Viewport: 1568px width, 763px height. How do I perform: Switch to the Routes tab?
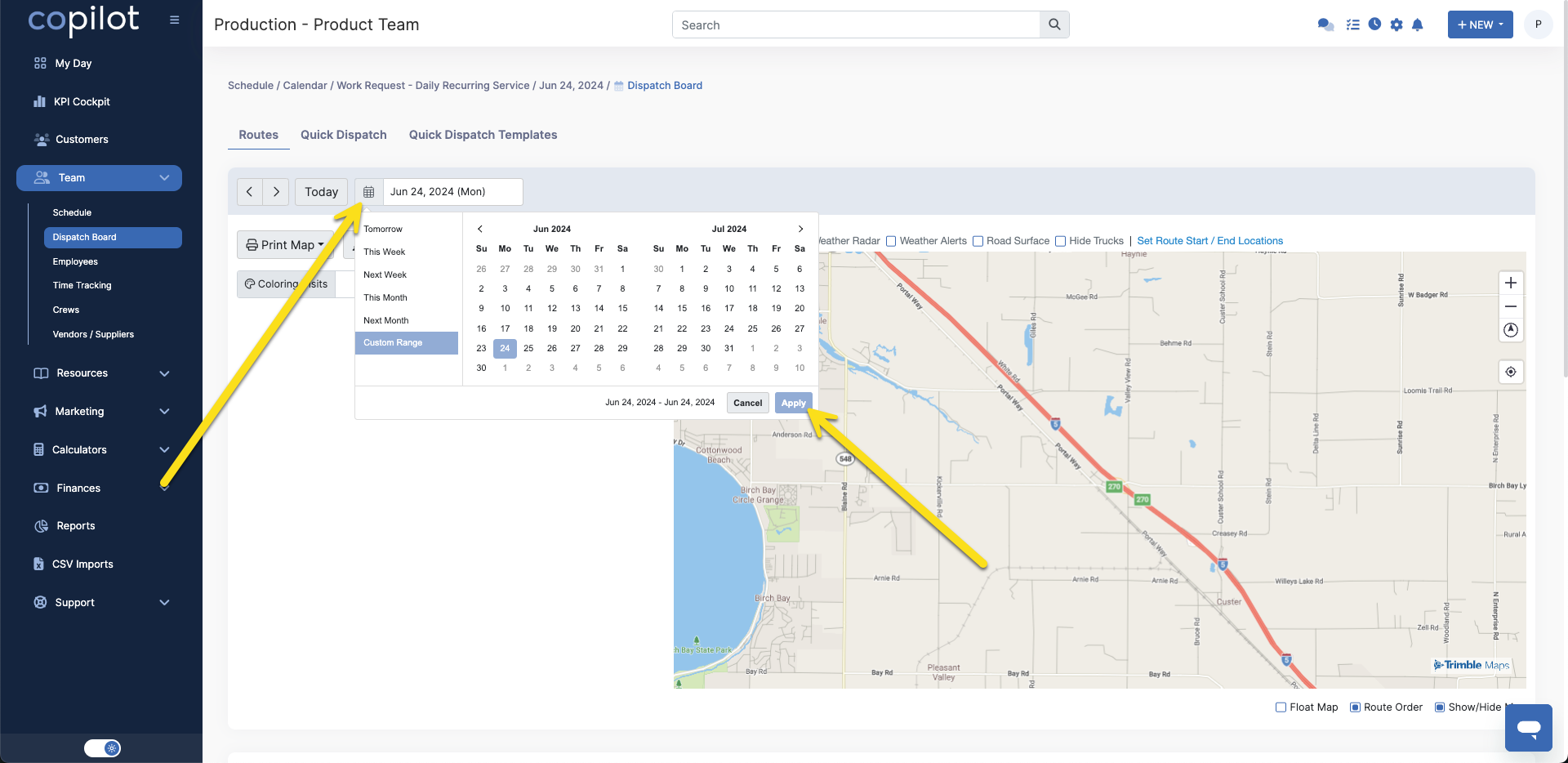pos(258,135)
